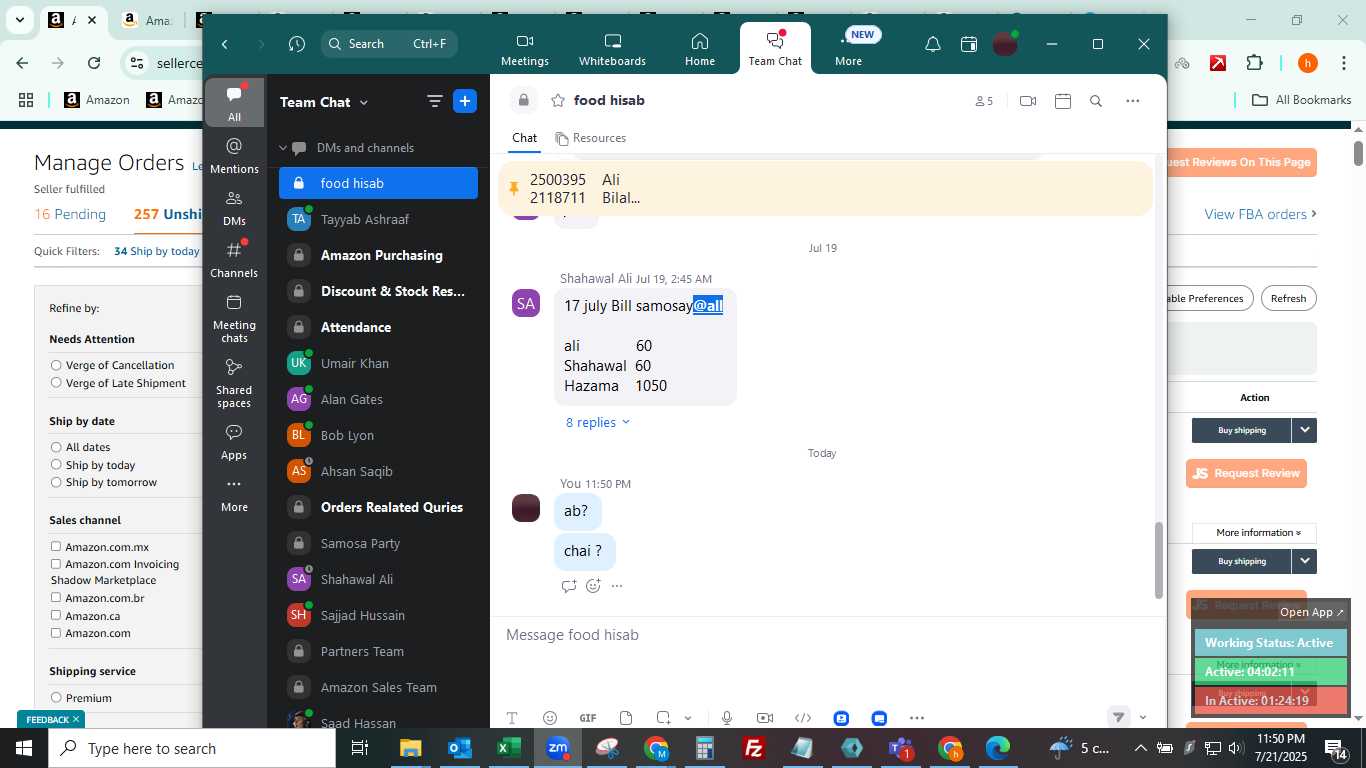This screenshot has width=1366, height=768.
Task: Open Whiteboards in Zoom top bar
Action: pos(612,50)
